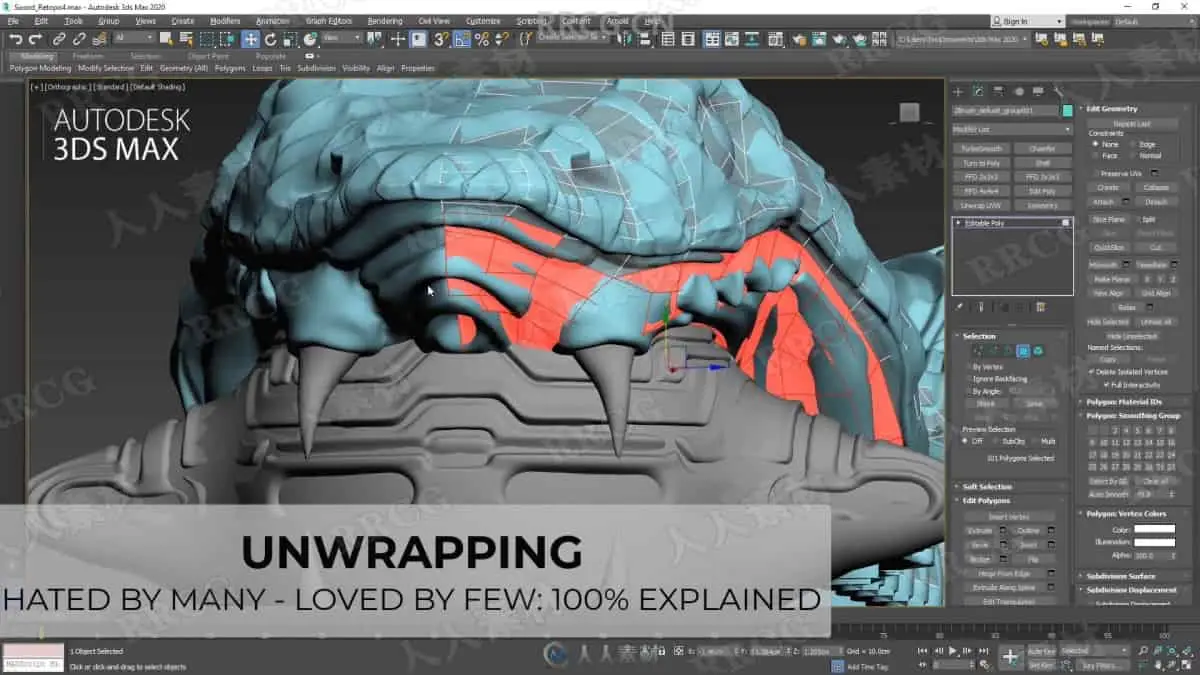Click the Collapse button in Edit Geometry

tap(1156, 187)
